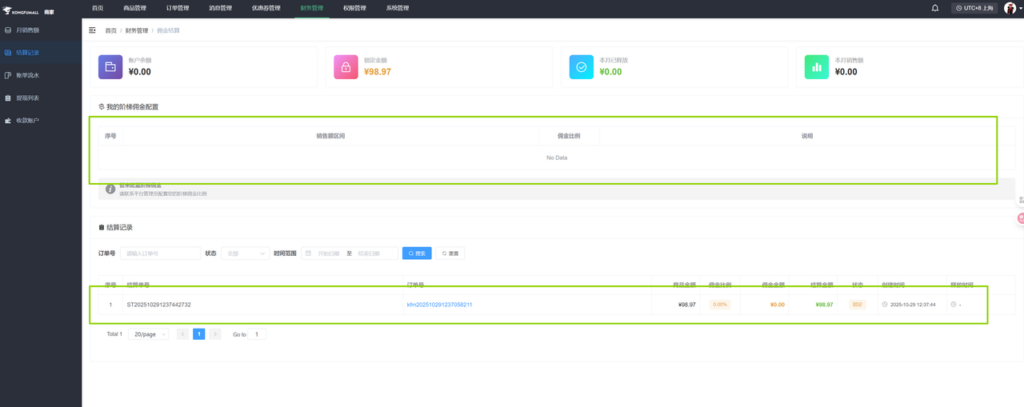Click the Go to page number box
1024x407 pixels.
pos(258,334)
